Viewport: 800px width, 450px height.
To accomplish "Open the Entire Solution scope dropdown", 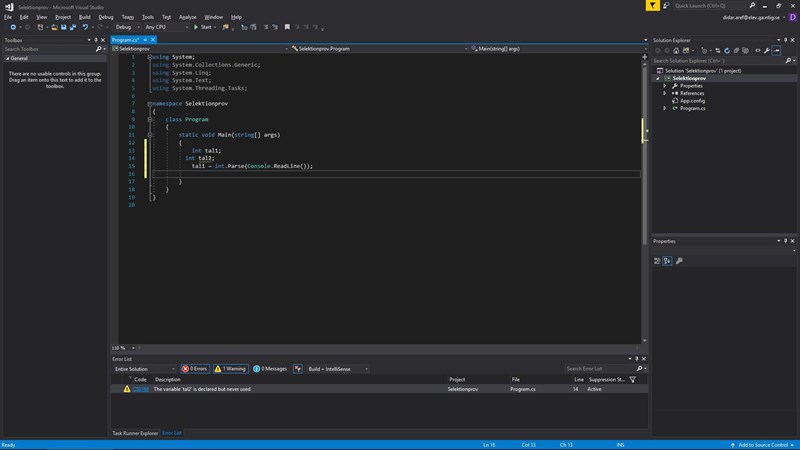I will (144, 368).
